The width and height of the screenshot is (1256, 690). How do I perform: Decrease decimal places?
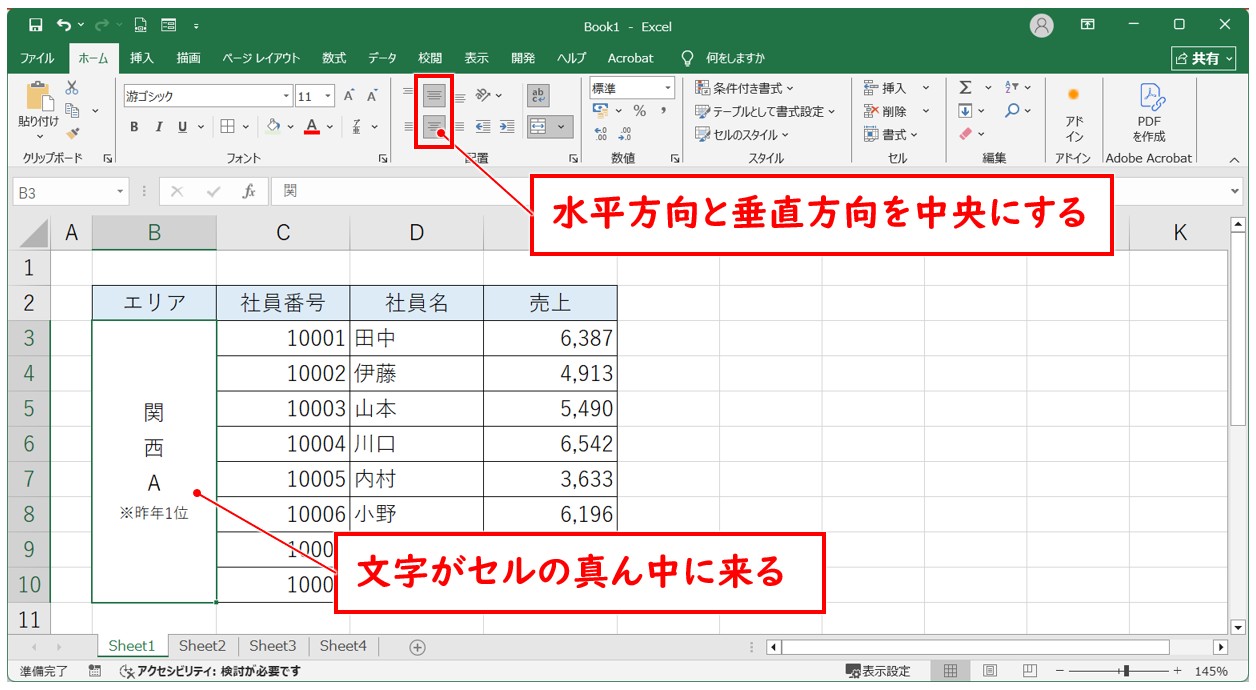tap(625, 134)
